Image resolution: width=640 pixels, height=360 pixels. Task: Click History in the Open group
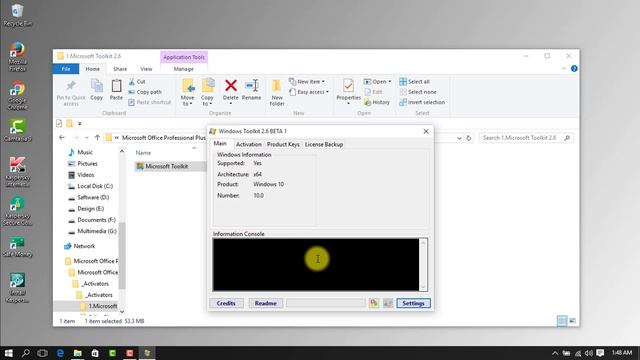377,102
